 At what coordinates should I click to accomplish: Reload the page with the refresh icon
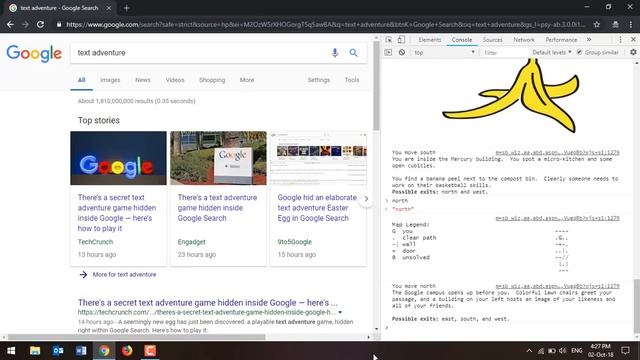40,24
